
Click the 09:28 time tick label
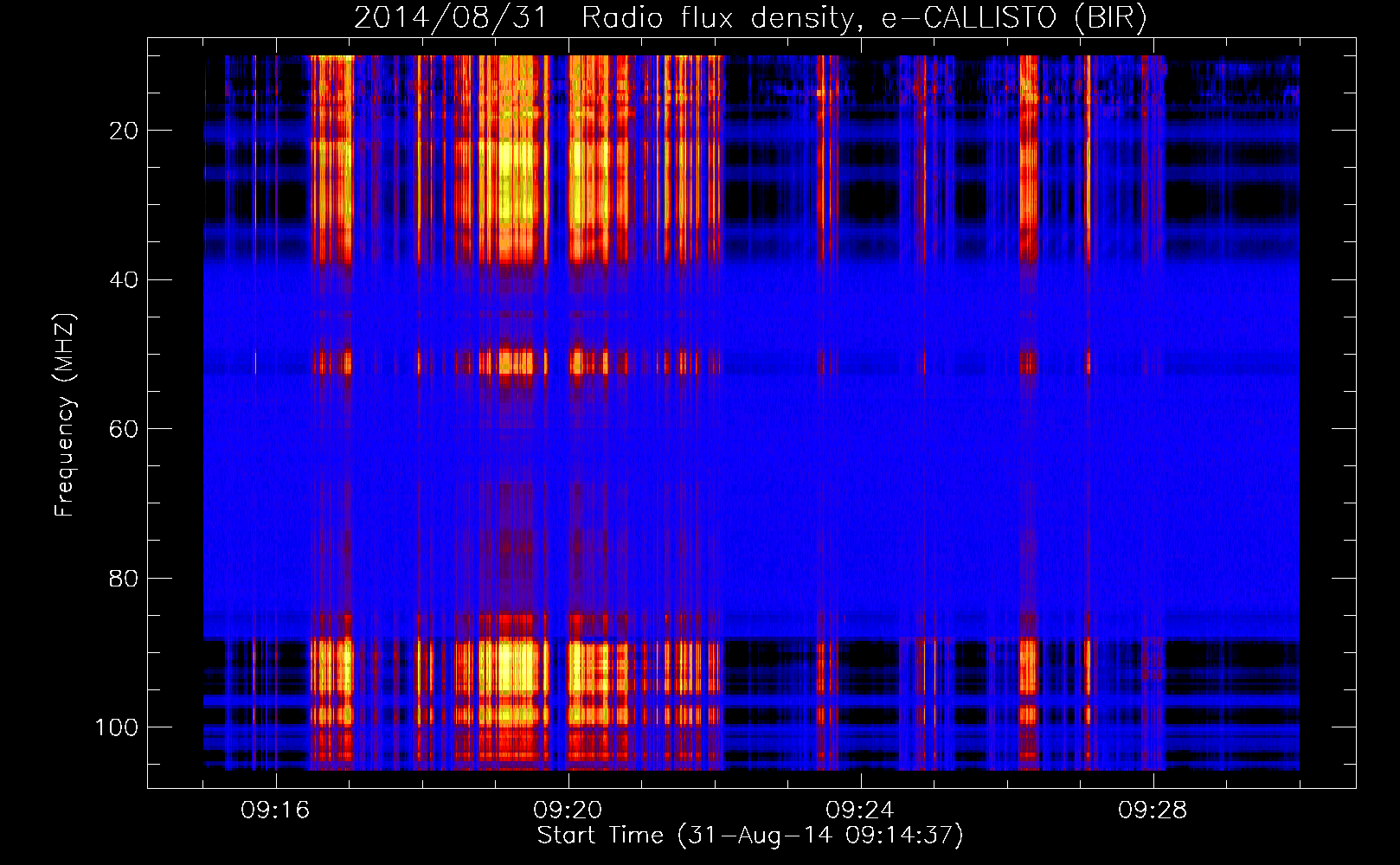[1153, 811]
